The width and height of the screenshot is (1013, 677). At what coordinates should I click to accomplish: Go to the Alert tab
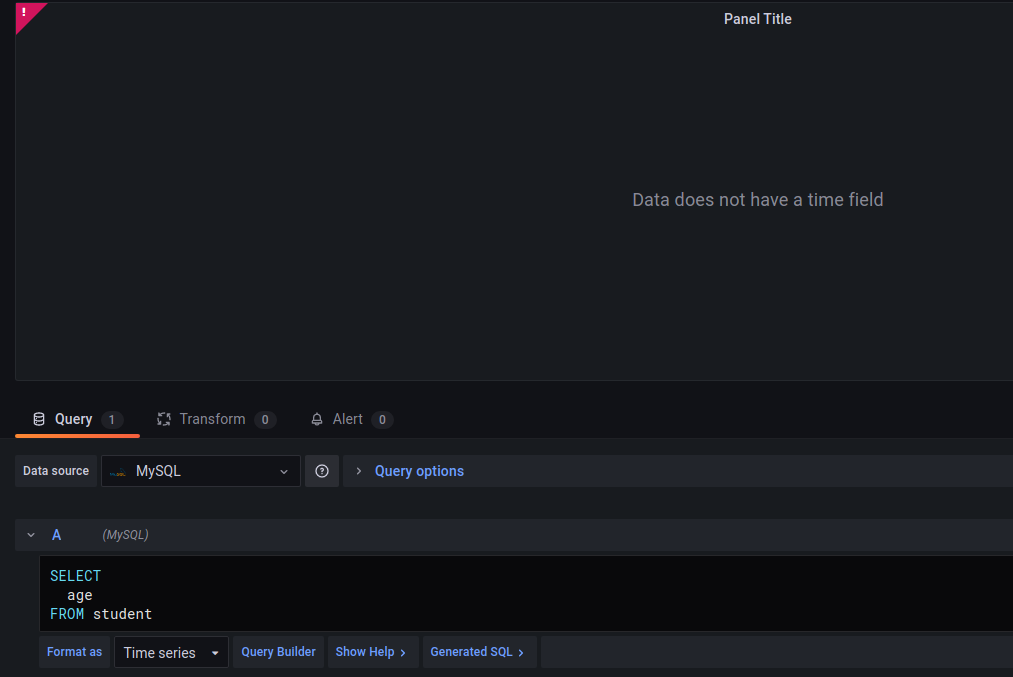tap(351, 419)
